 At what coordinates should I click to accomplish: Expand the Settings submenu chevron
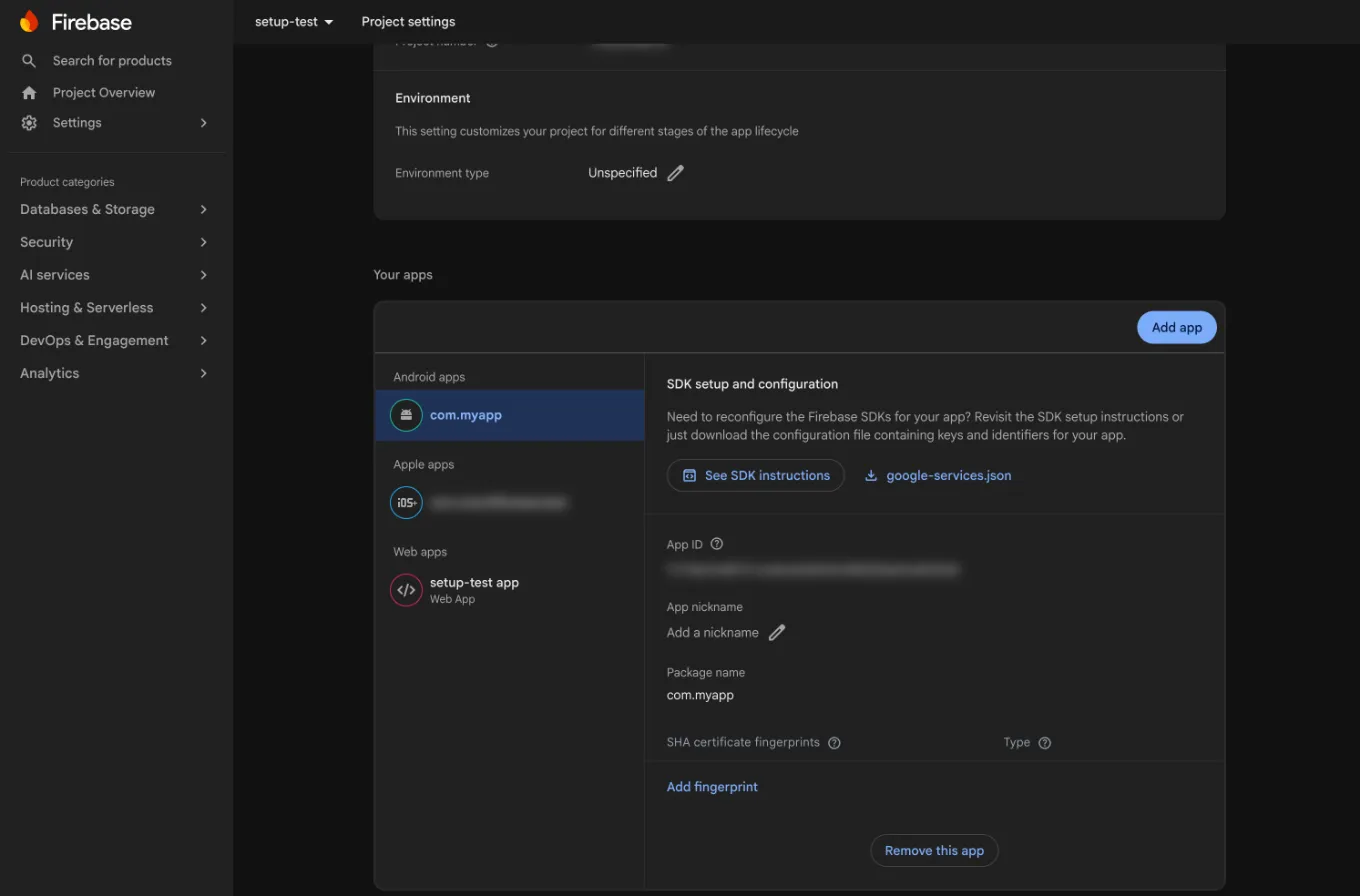pos(204,123)
